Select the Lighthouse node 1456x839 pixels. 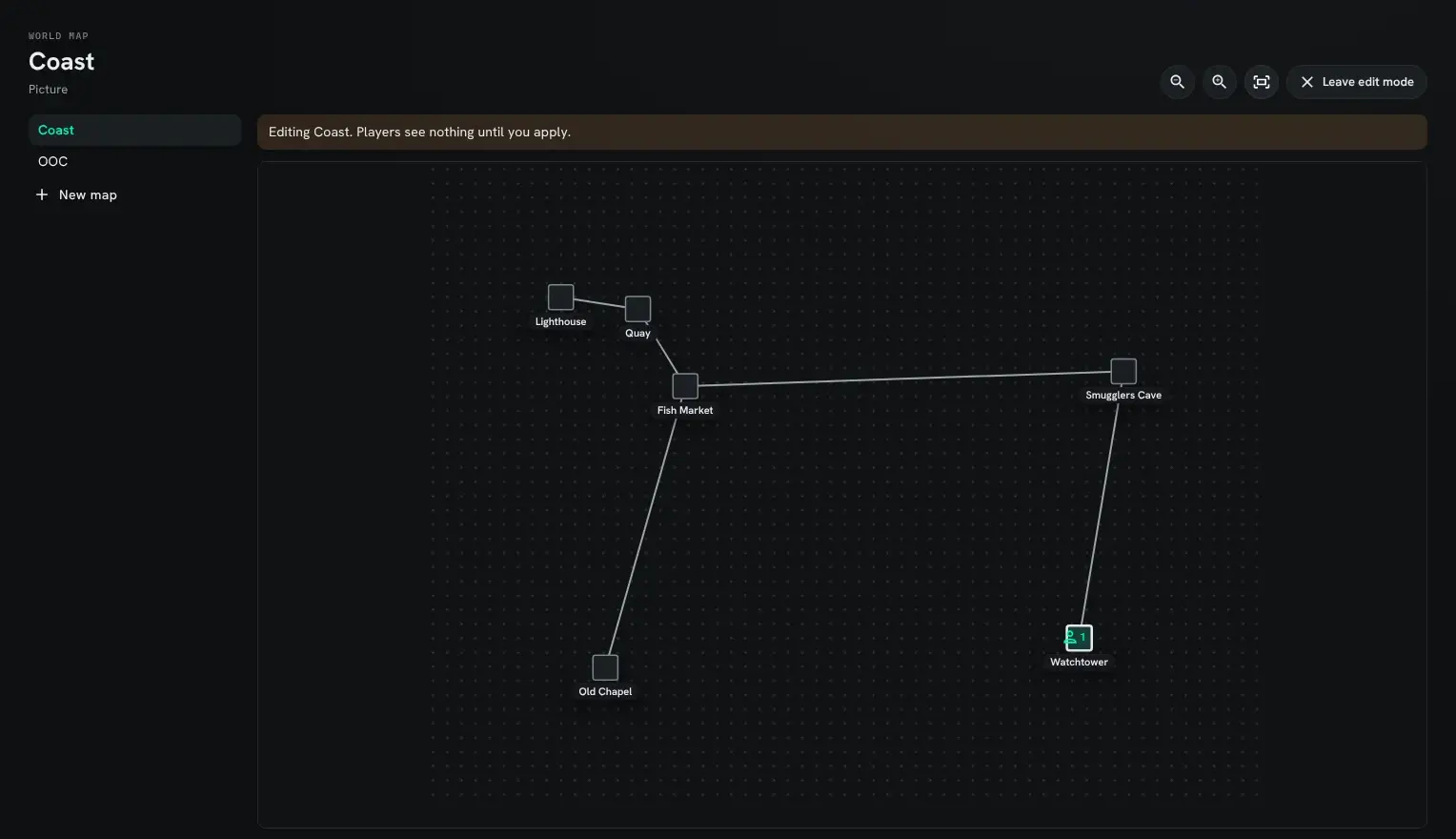pos(561,297)
